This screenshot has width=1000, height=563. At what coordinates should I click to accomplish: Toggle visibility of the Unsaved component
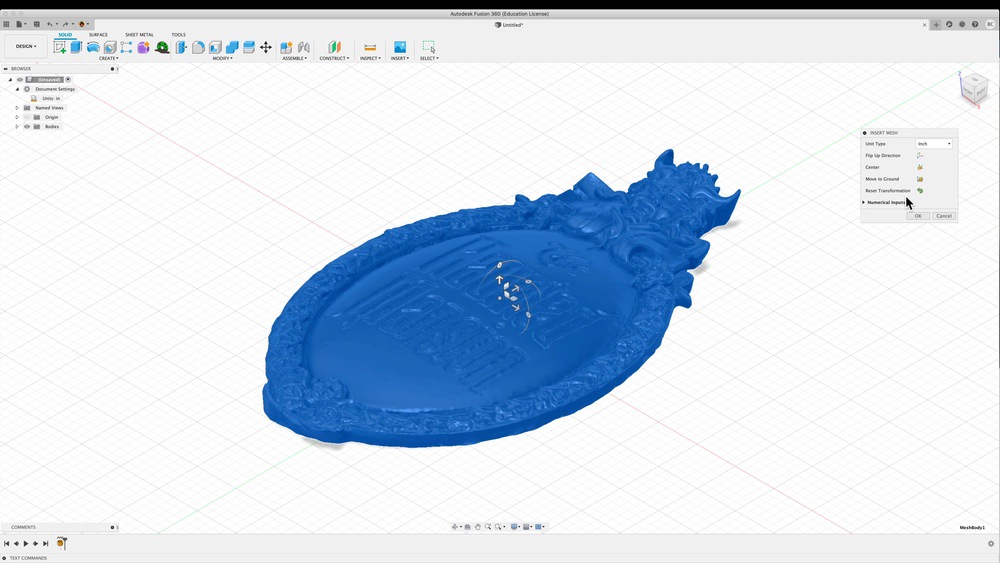click(x=20, y=80)
